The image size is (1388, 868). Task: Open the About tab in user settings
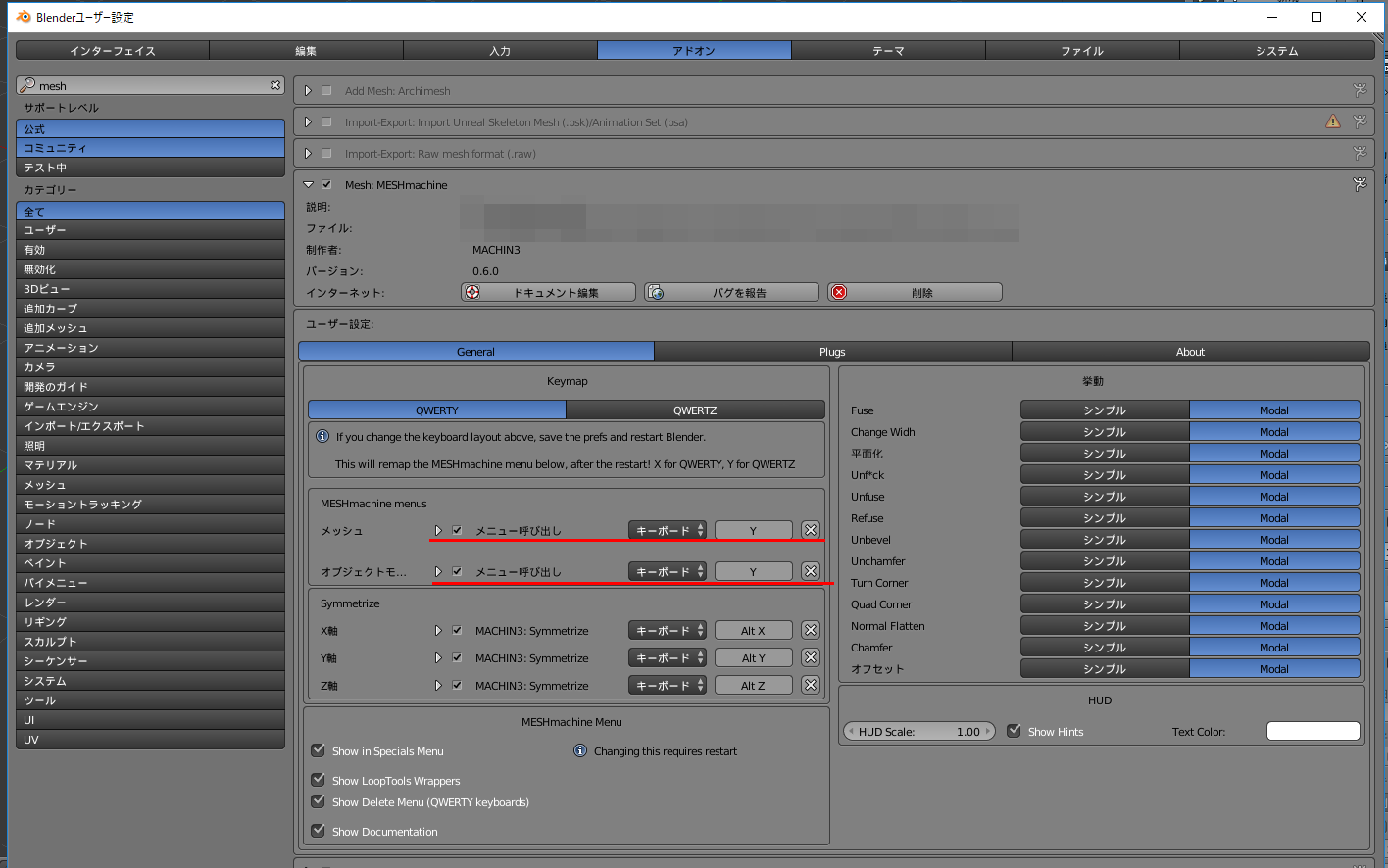(x=1190, y=351)
